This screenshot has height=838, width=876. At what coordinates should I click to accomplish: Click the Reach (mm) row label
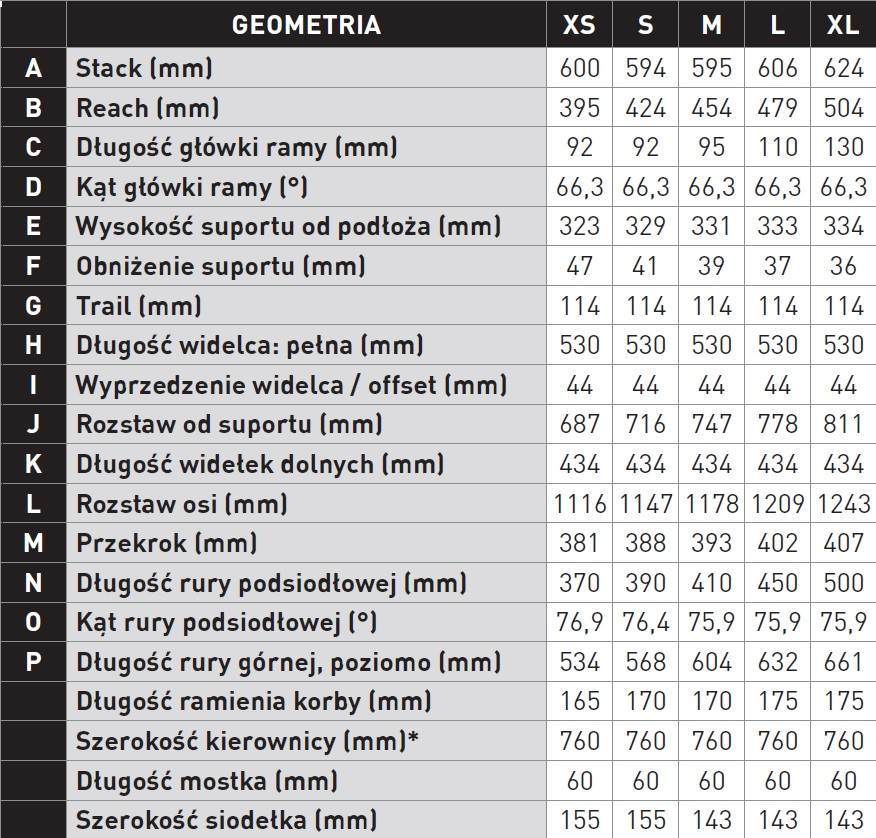(147, 108)
